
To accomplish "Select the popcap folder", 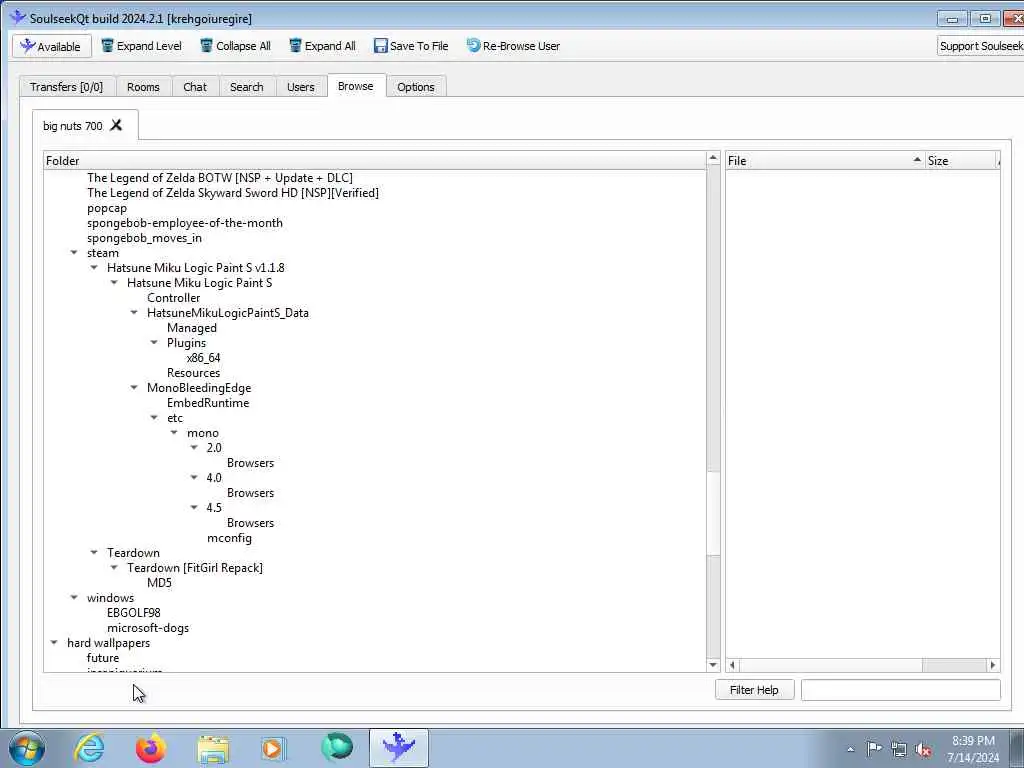I will [107, 208].
